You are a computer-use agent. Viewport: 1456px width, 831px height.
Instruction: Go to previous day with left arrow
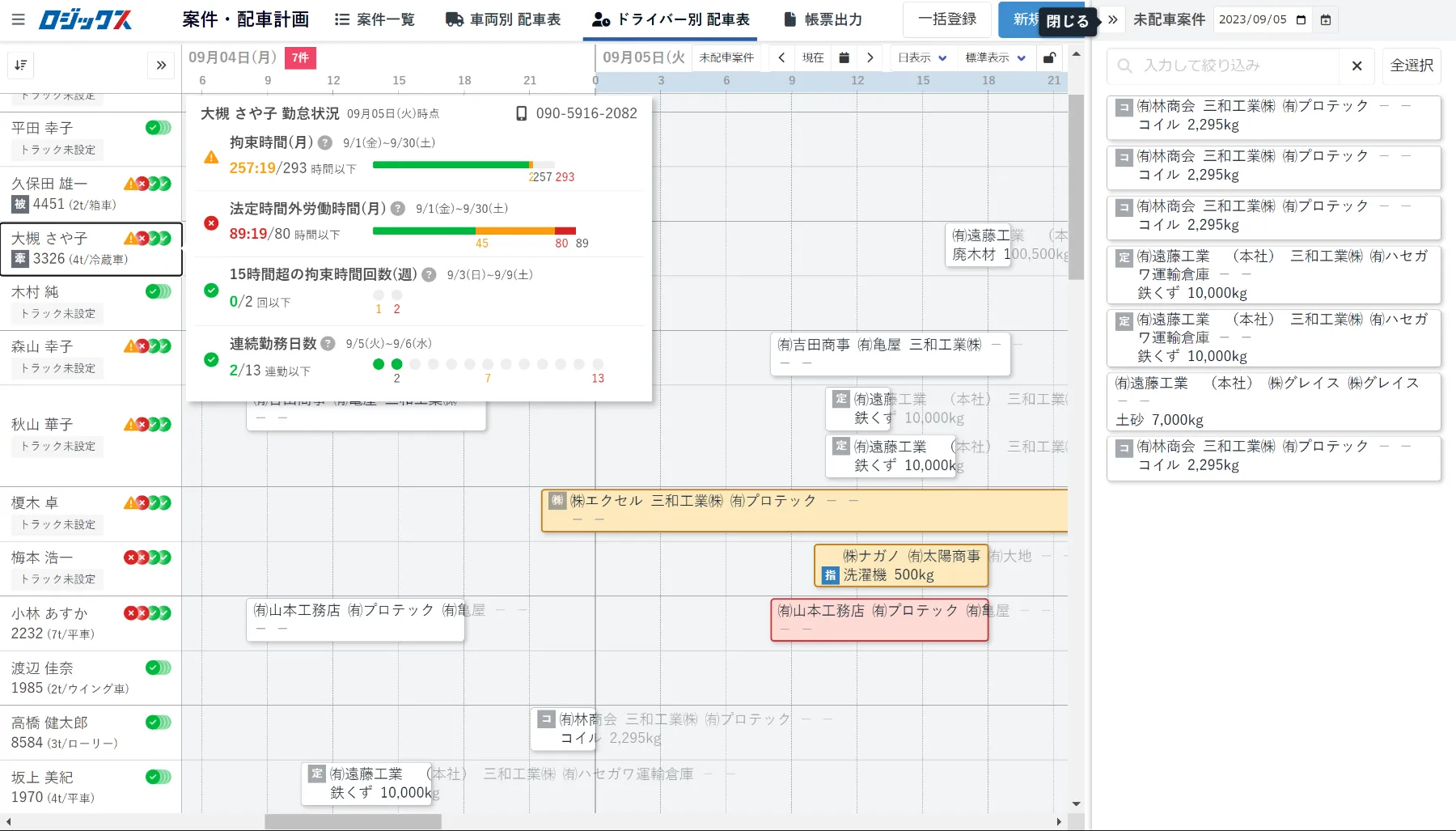pyautogui.click(x=781, y=57)
